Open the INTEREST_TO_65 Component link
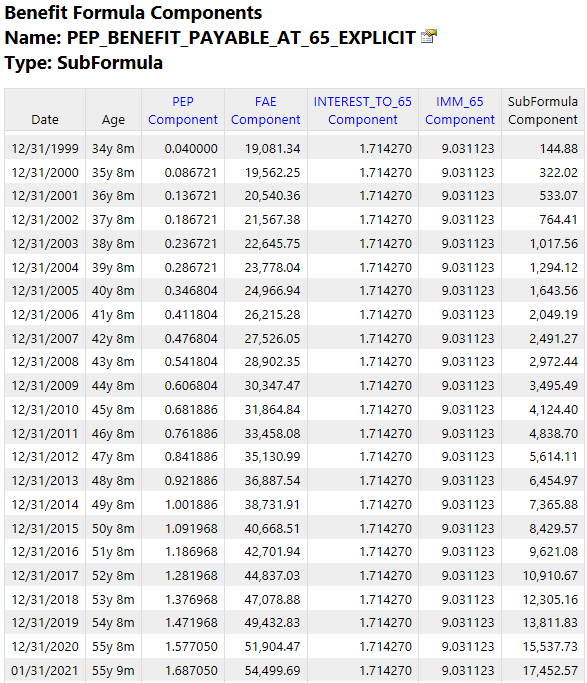Viewport: 587px width, 683px height. [363, 111]
